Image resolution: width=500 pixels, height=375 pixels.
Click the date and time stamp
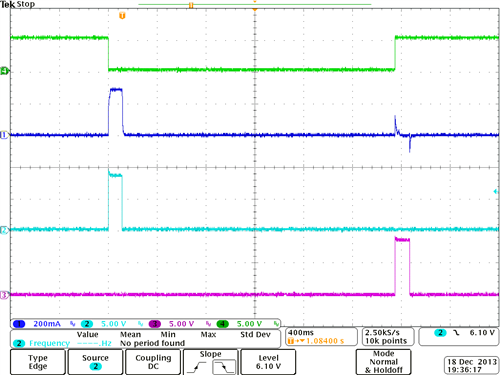(472, 366)
